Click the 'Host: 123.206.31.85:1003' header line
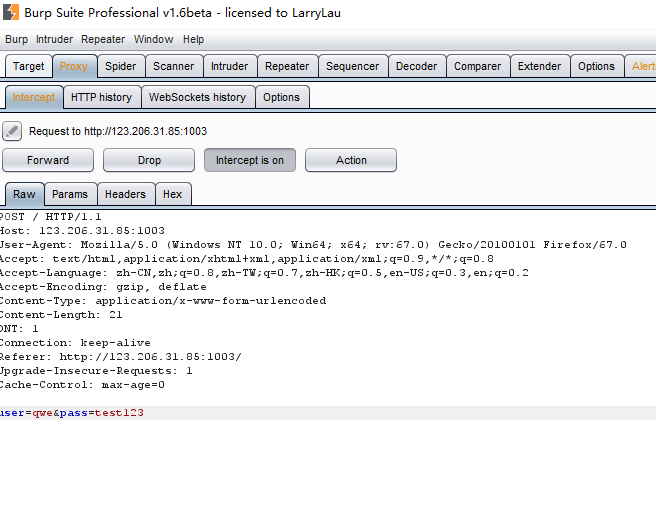The height and width of the screenshot is (515, 656). click(x=82, y=231)
